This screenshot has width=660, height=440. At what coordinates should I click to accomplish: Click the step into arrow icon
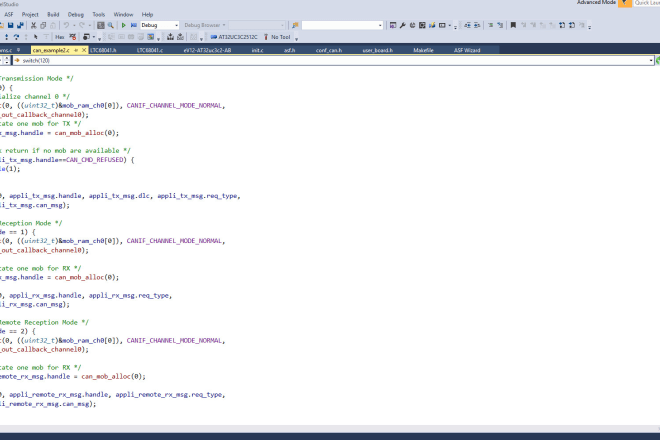pos(6,37)
